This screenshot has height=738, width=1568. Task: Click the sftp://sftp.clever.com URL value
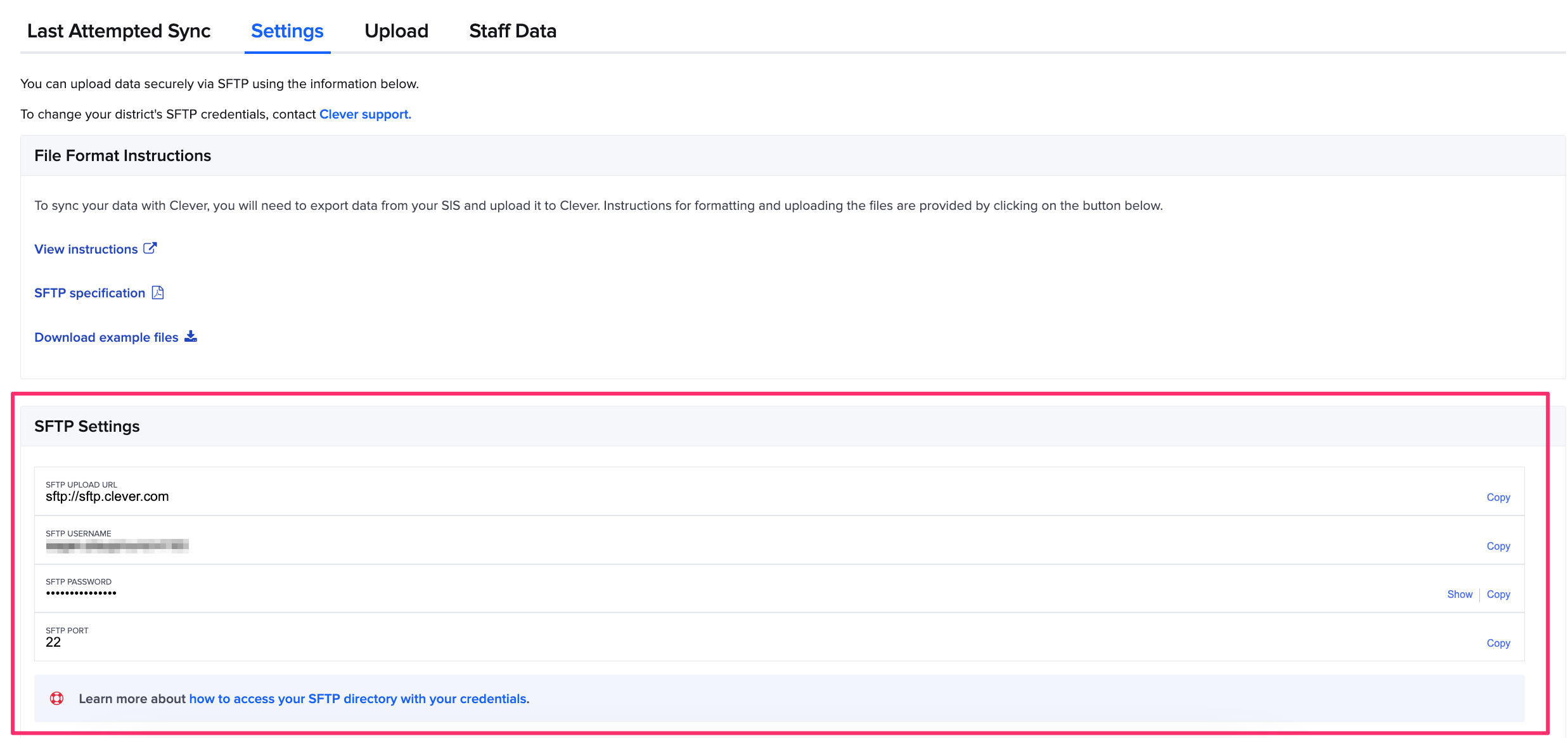coord(107,496)
